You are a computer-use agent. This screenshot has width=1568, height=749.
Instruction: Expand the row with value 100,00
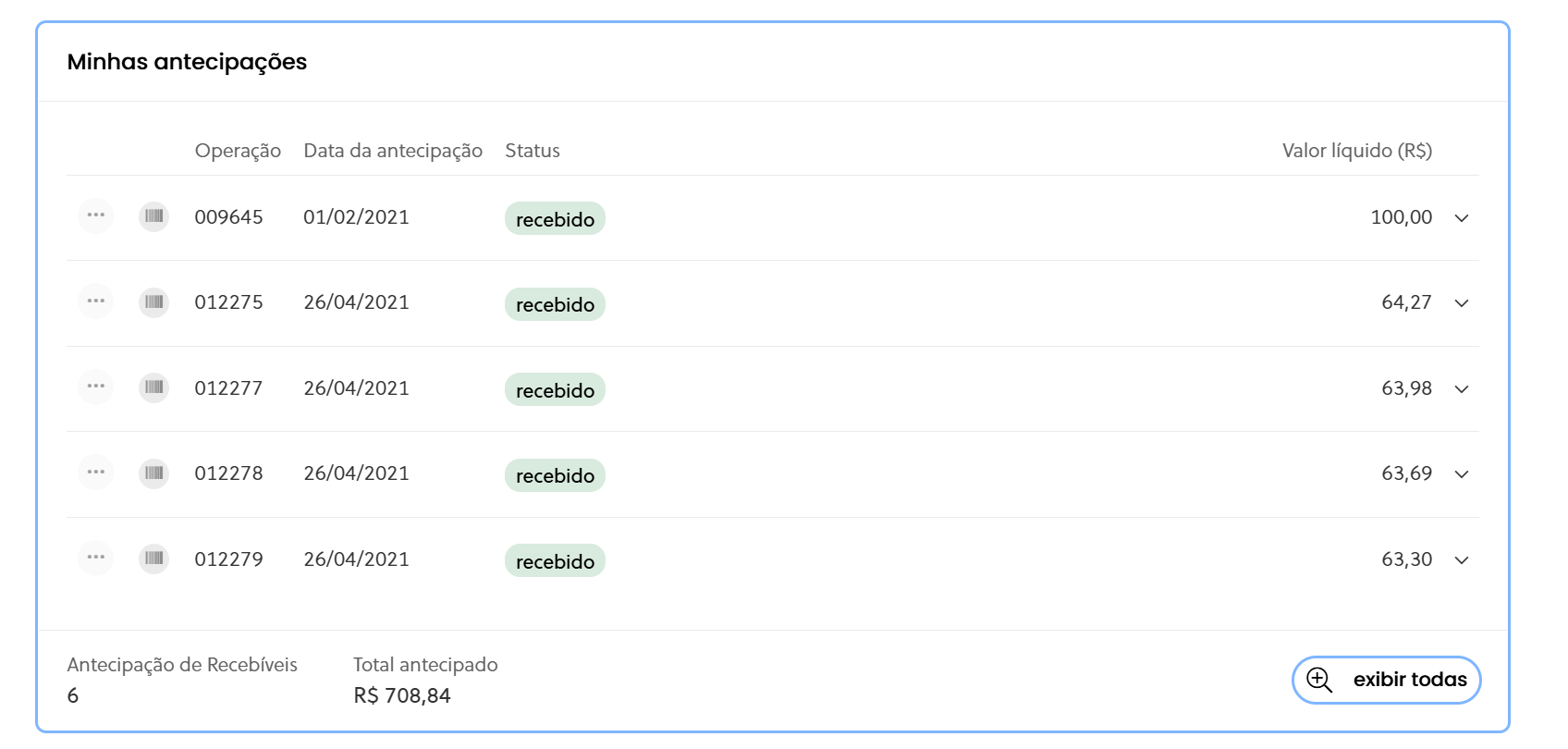coord(1462,218)
